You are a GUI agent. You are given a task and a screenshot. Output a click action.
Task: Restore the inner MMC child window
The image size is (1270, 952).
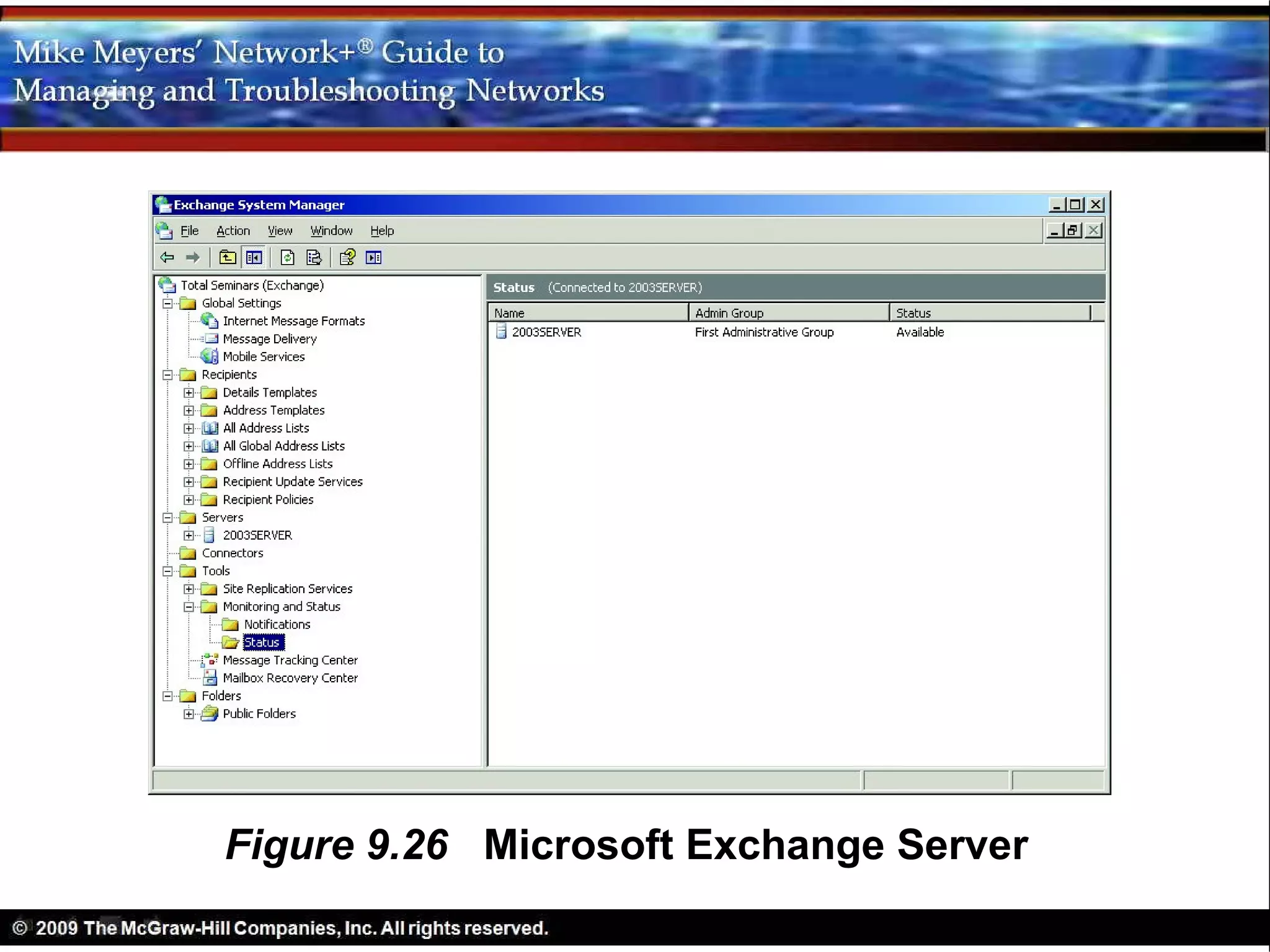point(1074,231)
